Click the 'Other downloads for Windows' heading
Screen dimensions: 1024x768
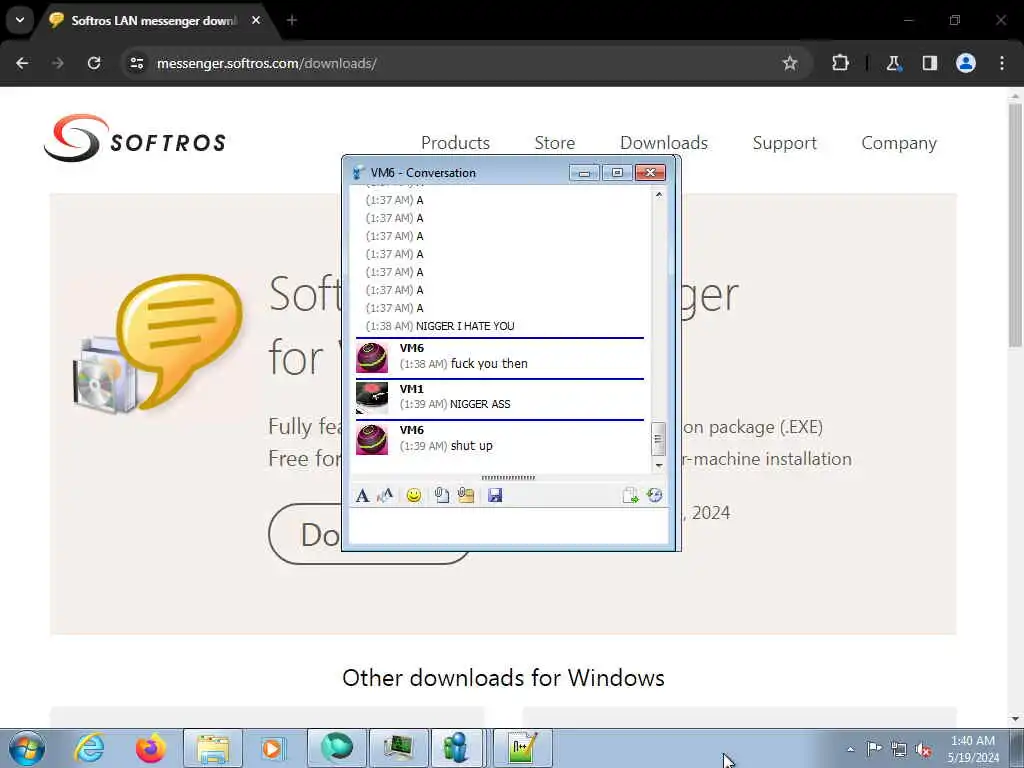tap(503, 678)
